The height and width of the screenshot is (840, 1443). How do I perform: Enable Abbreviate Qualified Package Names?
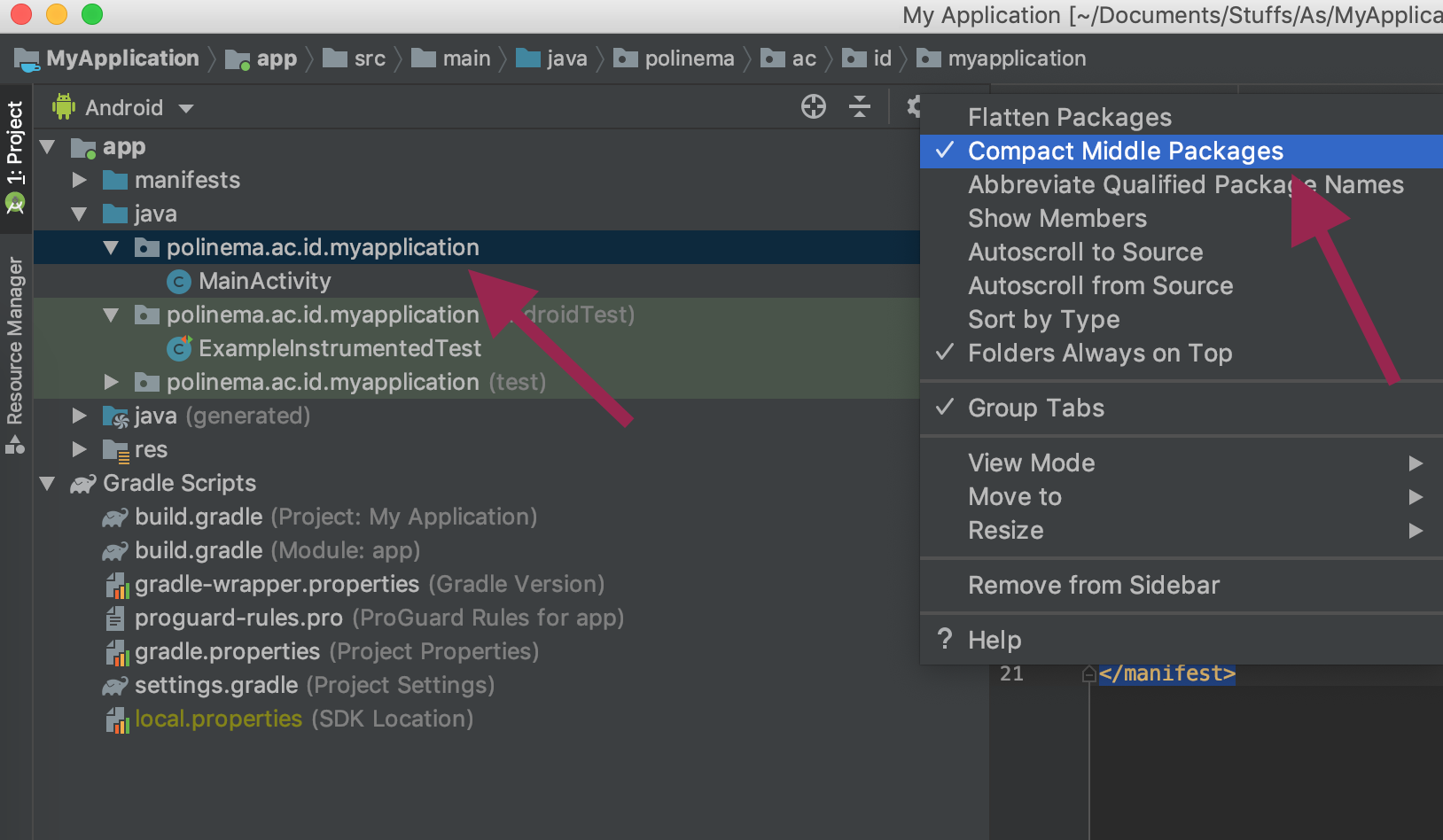pyautogui.click(x=1182, y=185)
